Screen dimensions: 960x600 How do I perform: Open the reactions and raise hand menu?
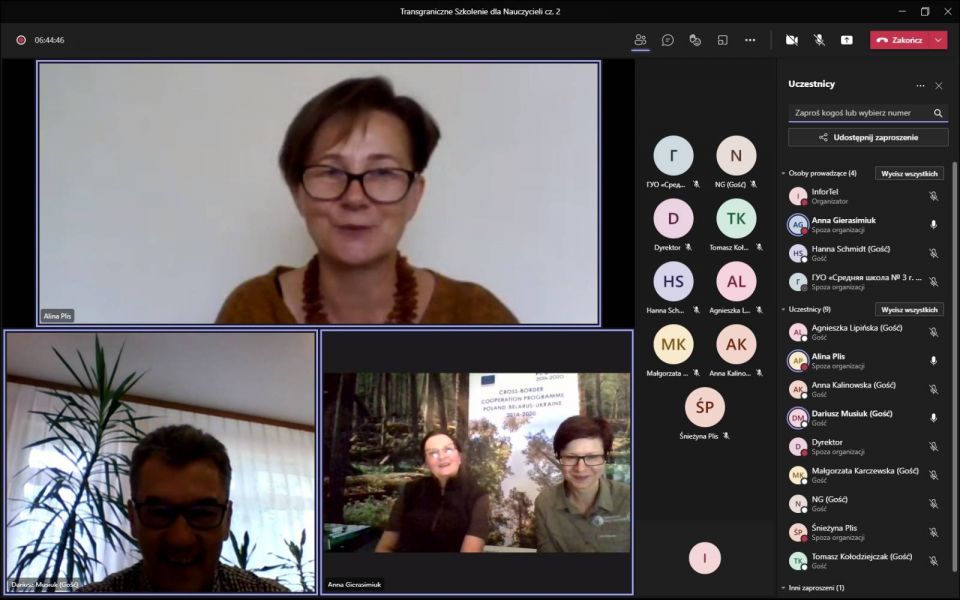[x=695, y=40]
